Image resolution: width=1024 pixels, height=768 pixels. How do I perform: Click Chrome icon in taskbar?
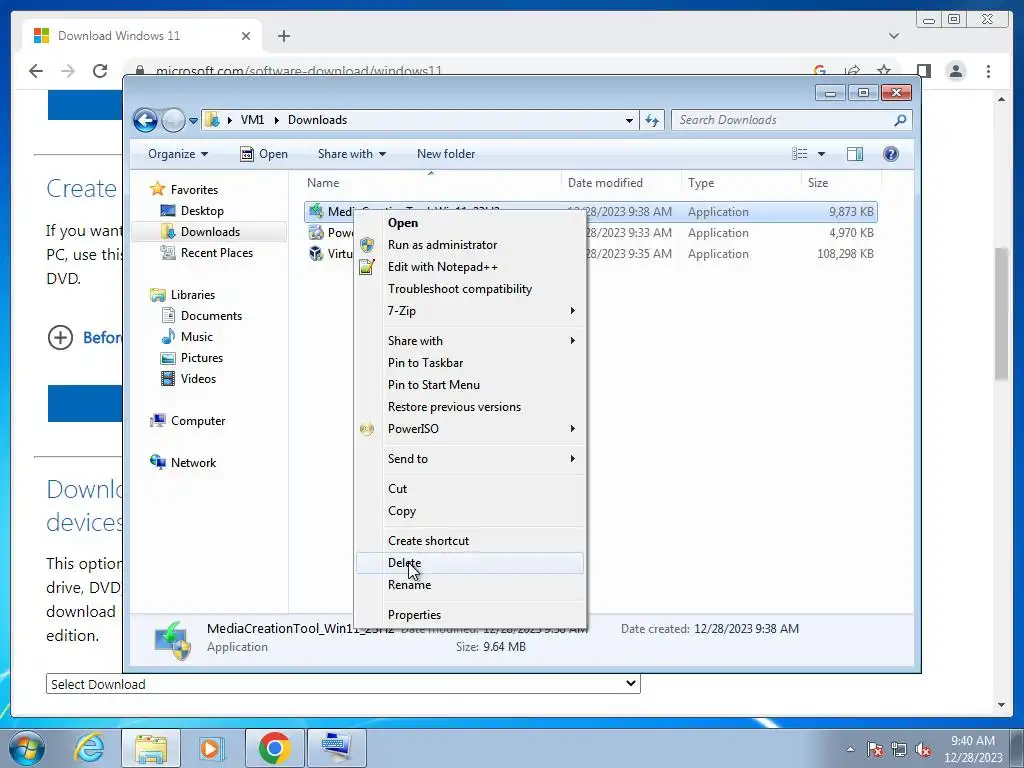(x=274, y=748)
